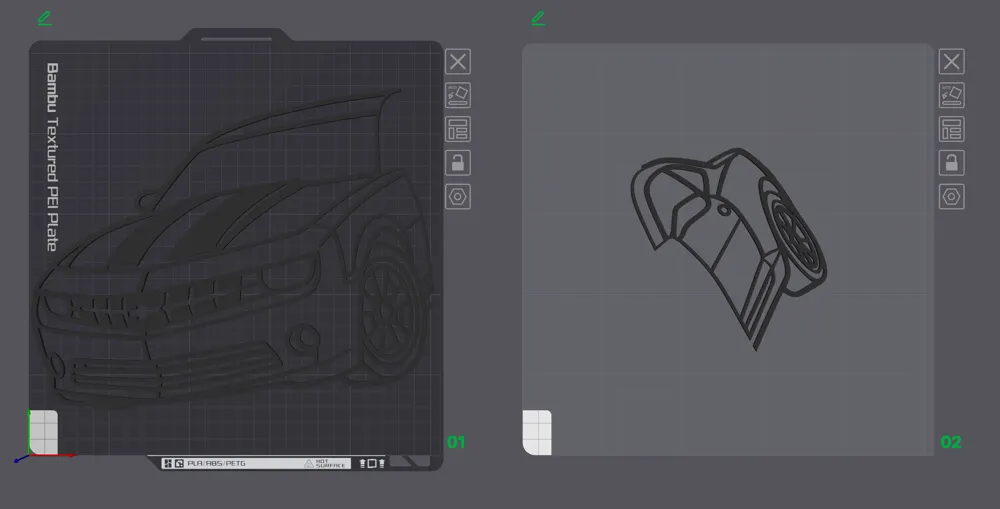This screenshot has height=509, width=1000.
Task: Open plate 02 settings hexagon icon
Action: (952, 196)
